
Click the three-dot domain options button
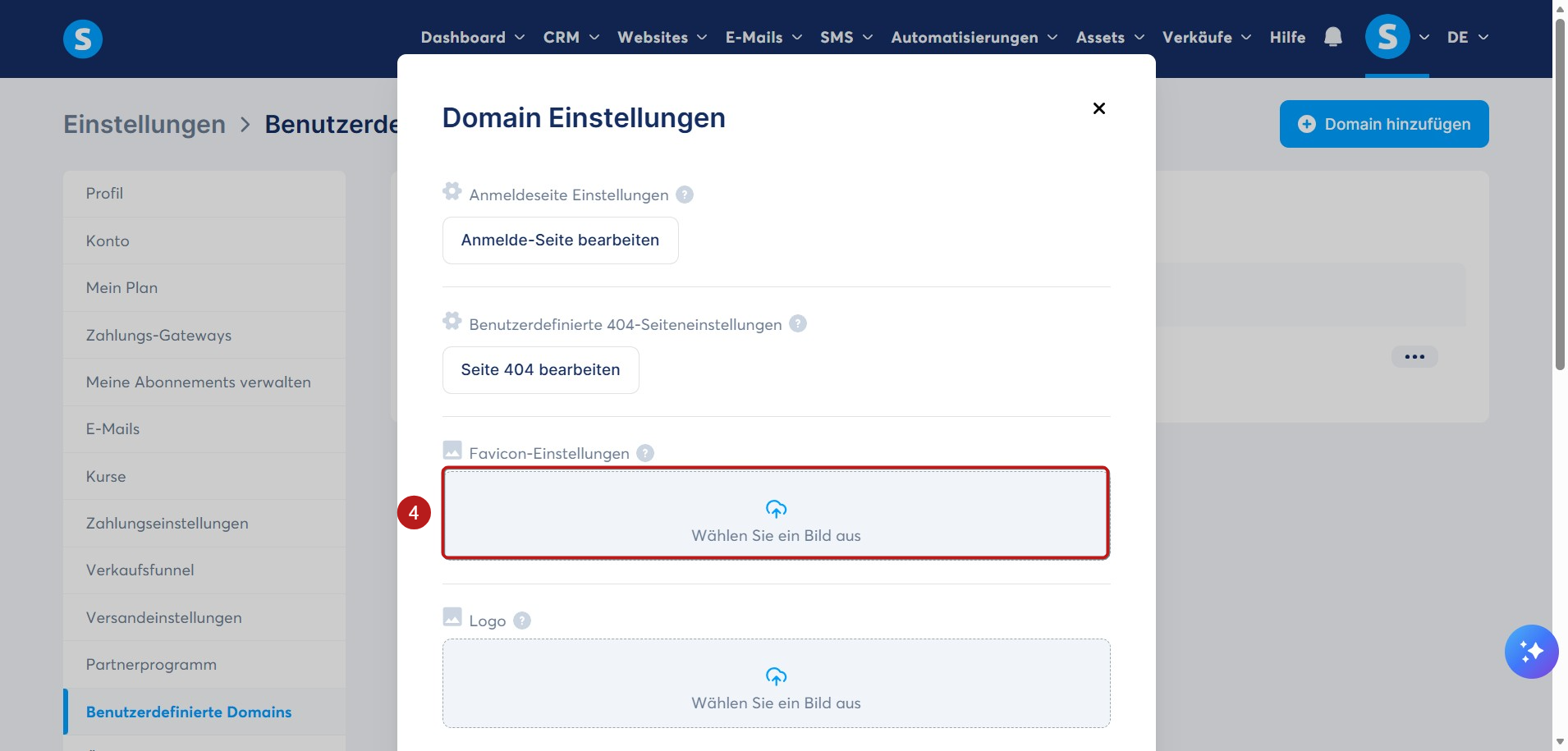coord(1414,357)
